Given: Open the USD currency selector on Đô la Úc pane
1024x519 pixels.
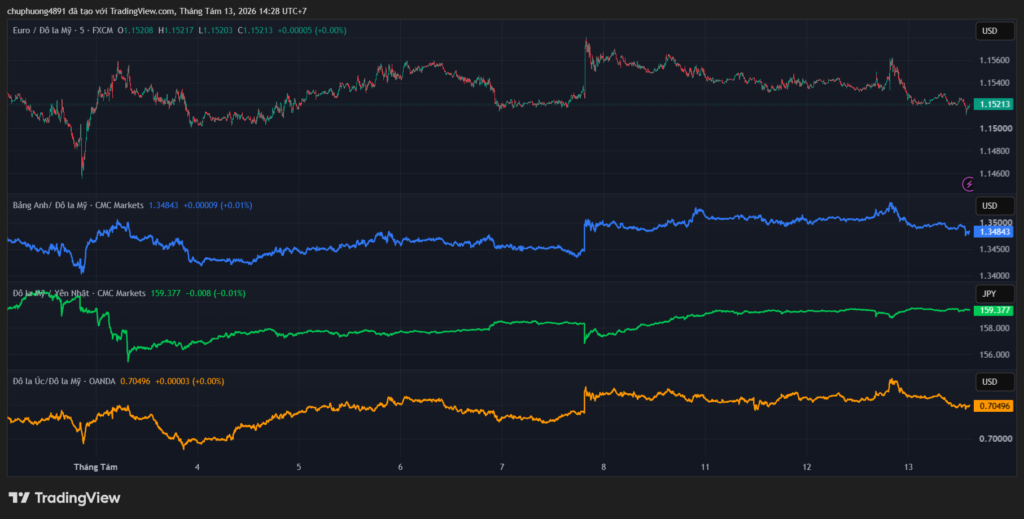Looking at the screenshot, I should pos(995,381).
